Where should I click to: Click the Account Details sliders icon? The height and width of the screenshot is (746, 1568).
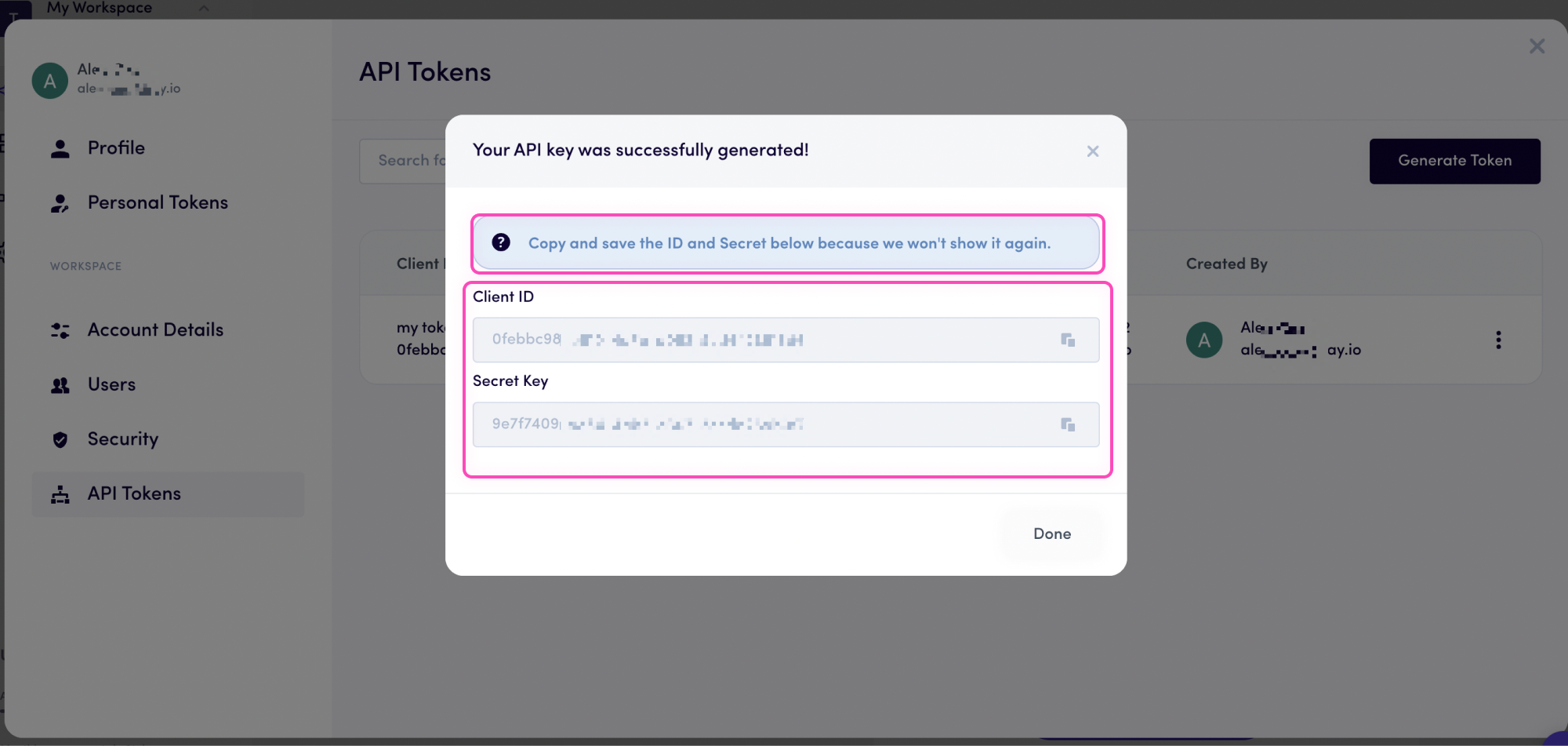60,330
